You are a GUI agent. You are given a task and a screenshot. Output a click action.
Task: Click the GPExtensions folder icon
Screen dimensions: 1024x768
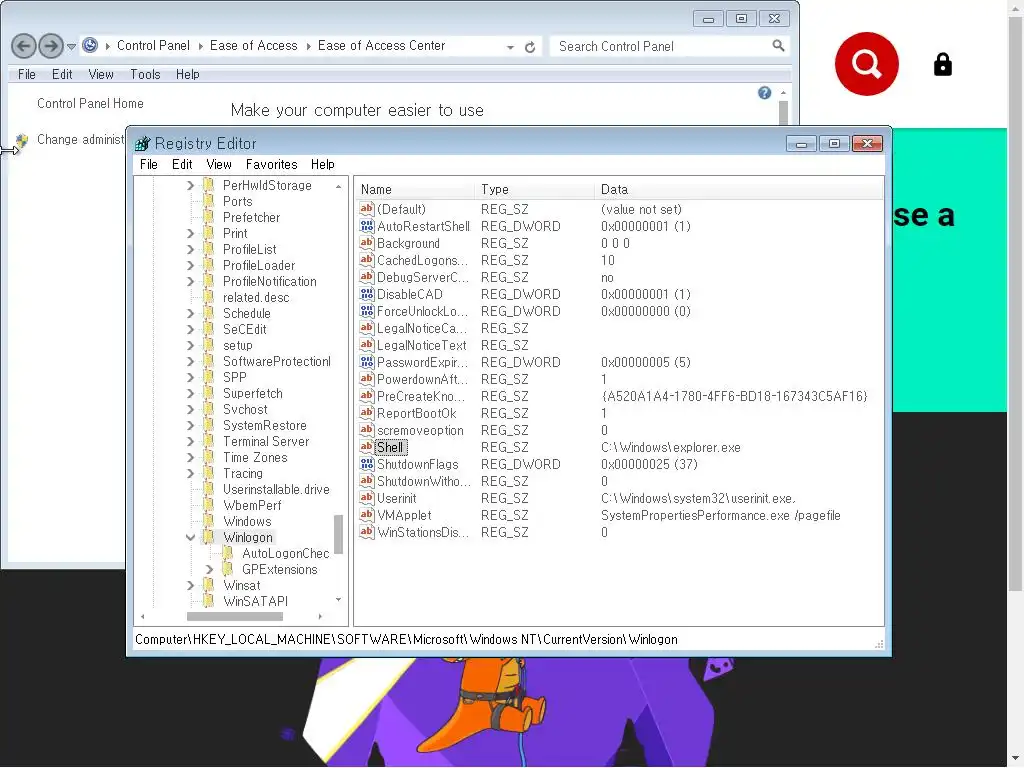pyautogui.click(x=227, y=569)
